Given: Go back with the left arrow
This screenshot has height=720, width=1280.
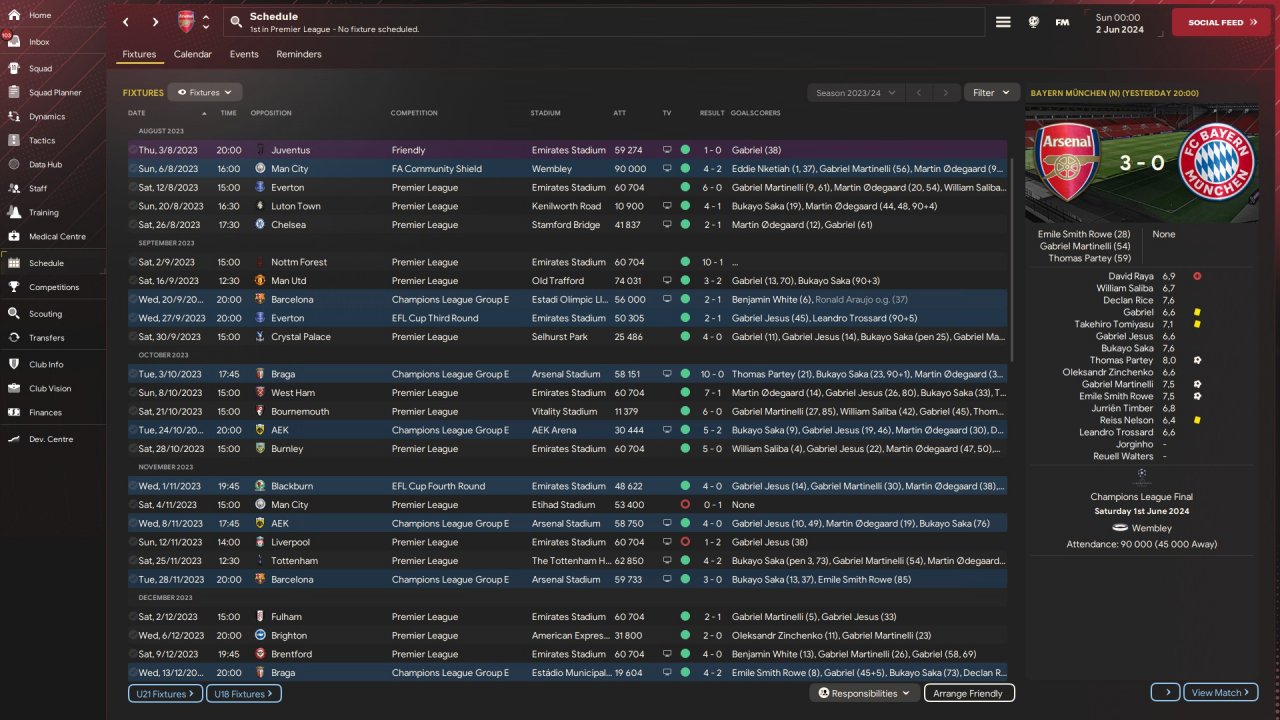Looking at the screenshot, I should (126, 22).
